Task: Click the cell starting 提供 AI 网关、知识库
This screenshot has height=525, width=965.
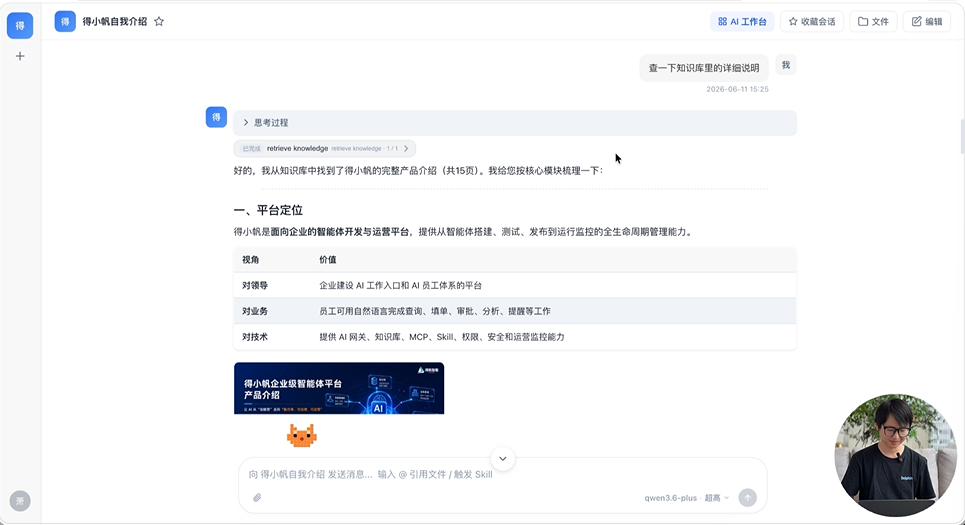Action: click(x=442, y=337)
